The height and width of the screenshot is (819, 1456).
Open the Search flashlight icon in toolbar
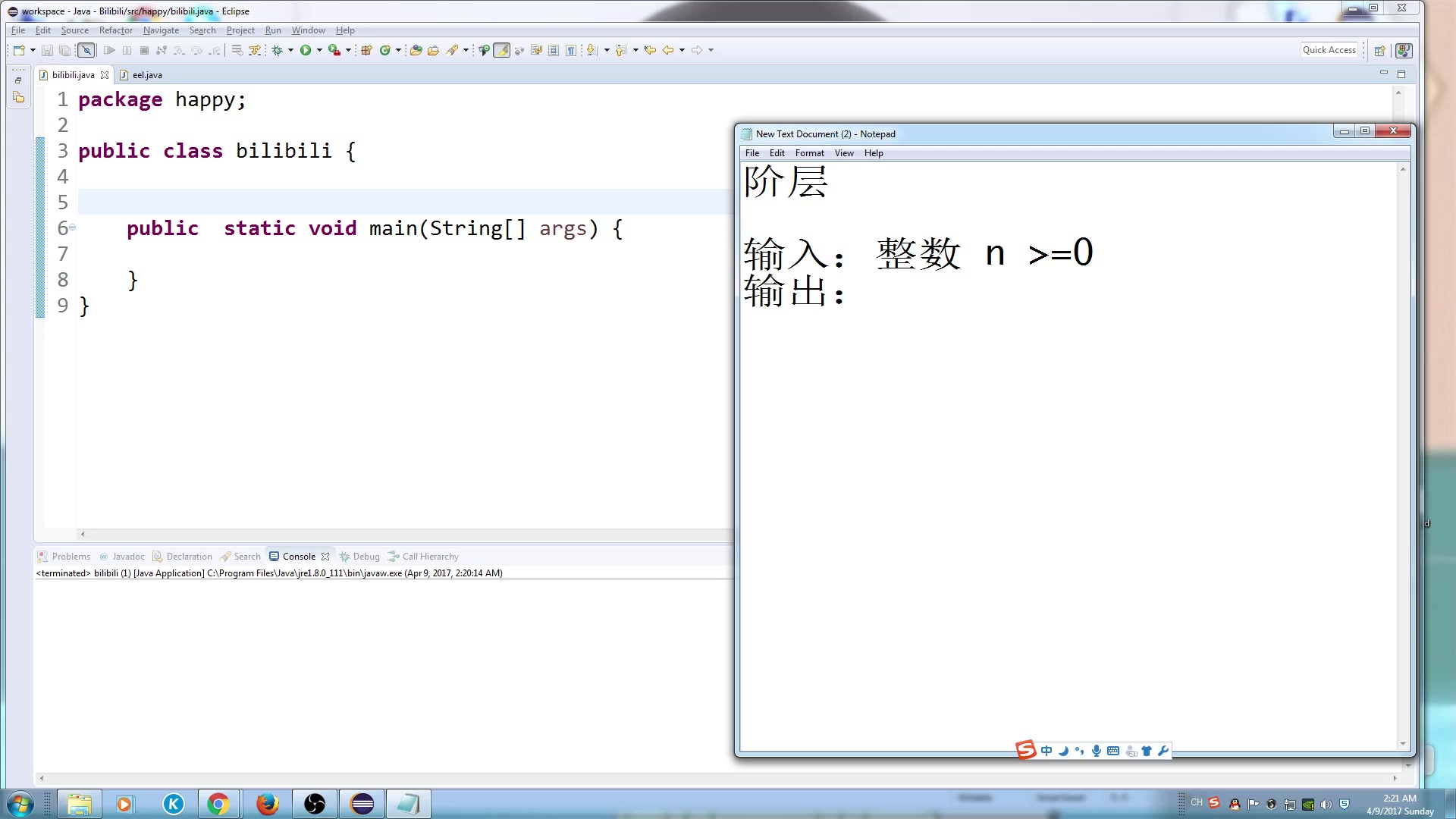(453, 50)
